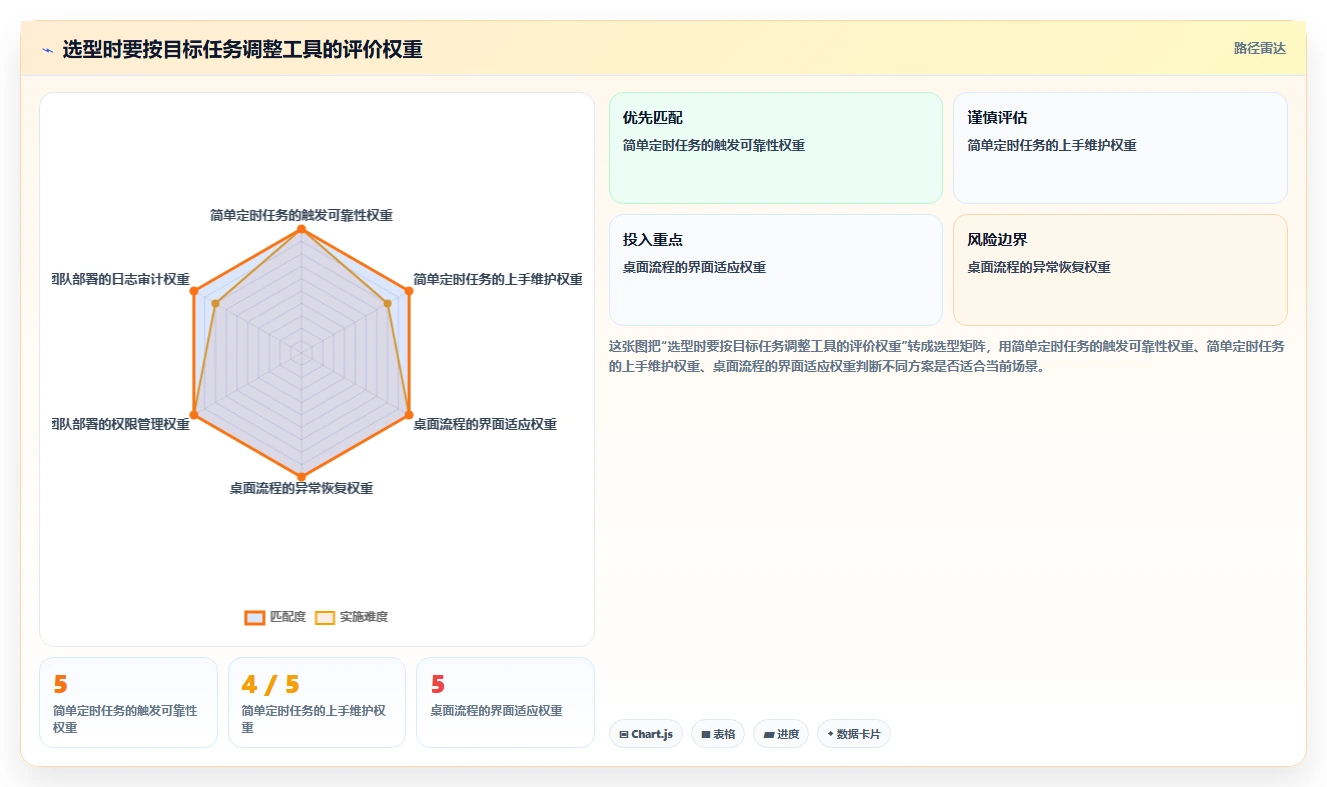Click the orange 5 stat card for 触发可靠性权重
Screen dimensions: 1327x787
(128, 702)
